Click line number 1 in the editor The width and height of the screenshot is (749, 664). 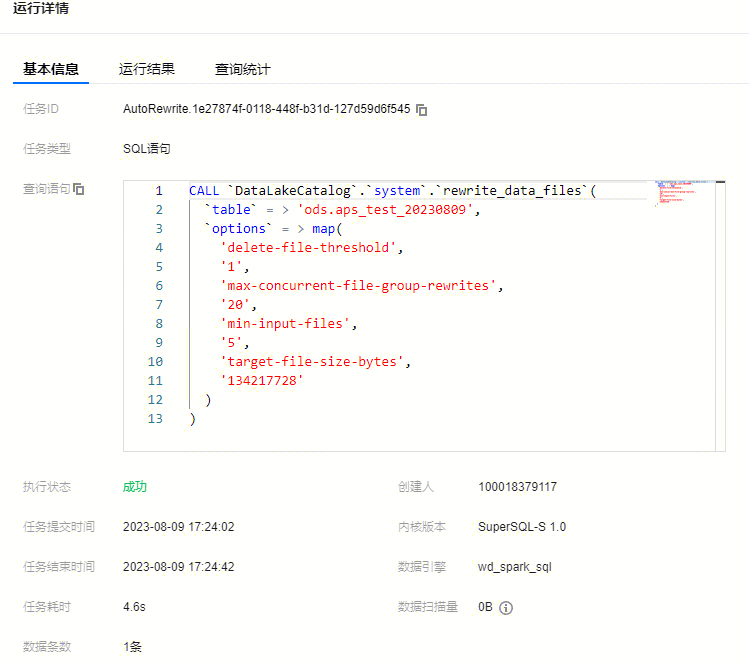[x=158, y=191]
